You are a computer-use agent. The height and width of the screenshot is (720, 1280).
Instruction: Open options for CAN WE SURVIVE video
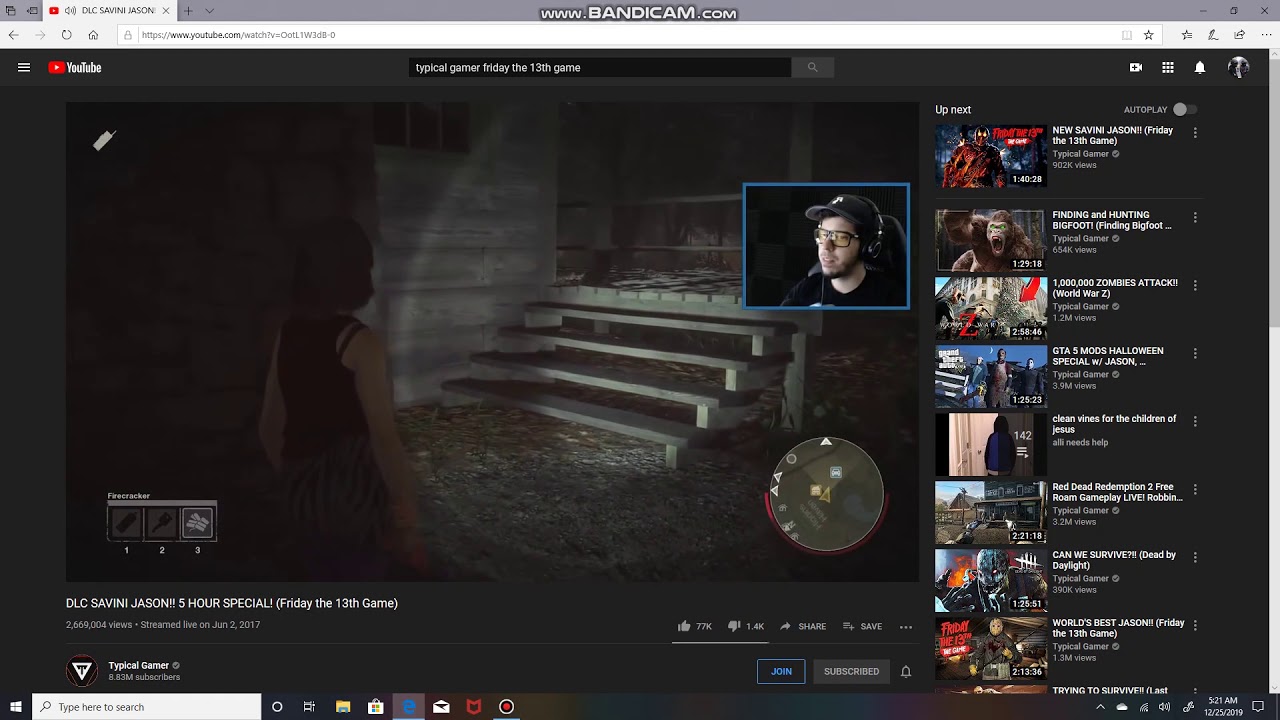pos(1195,557)
